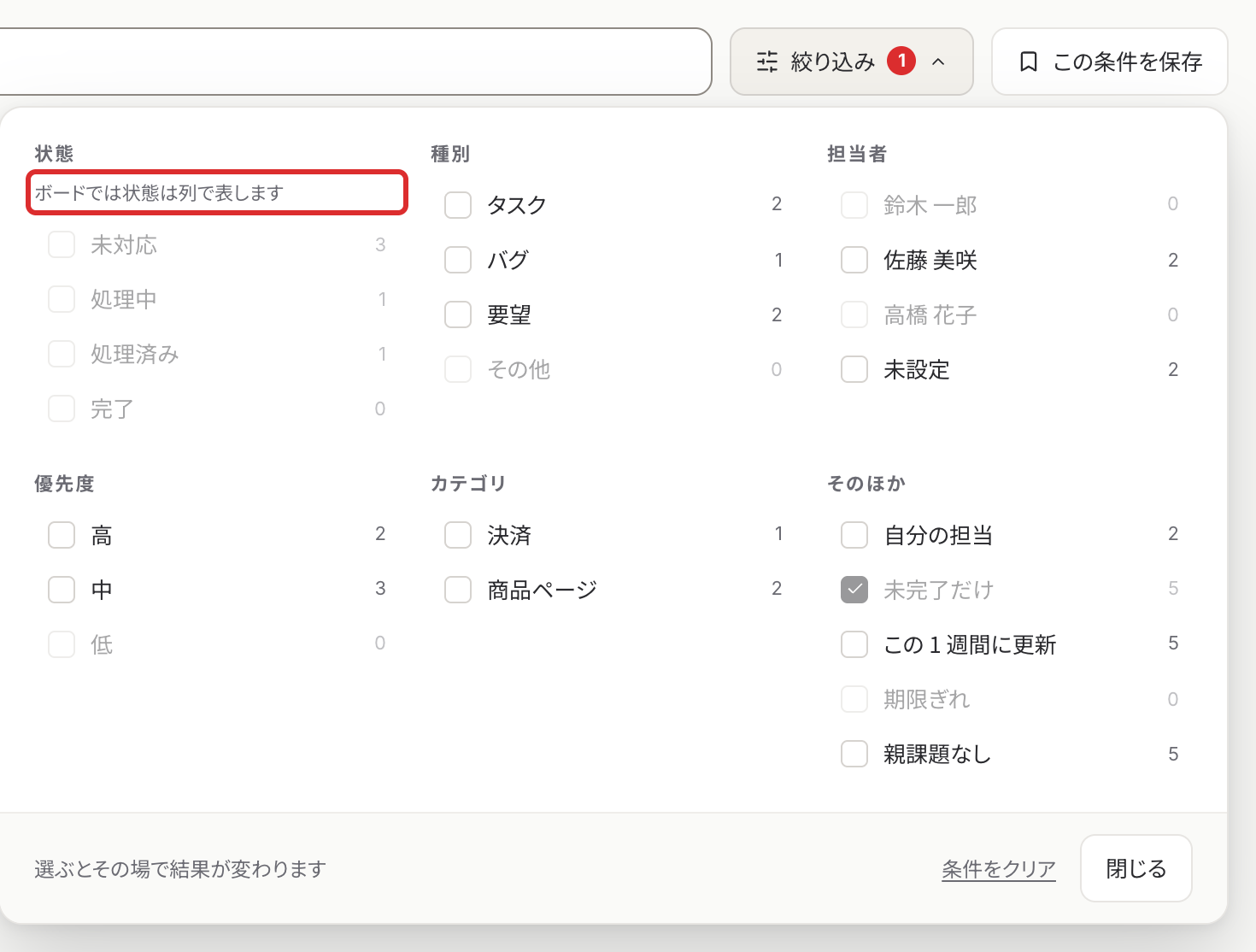
Task: Select the 中 priority checkbox
Action: point(62,590)
